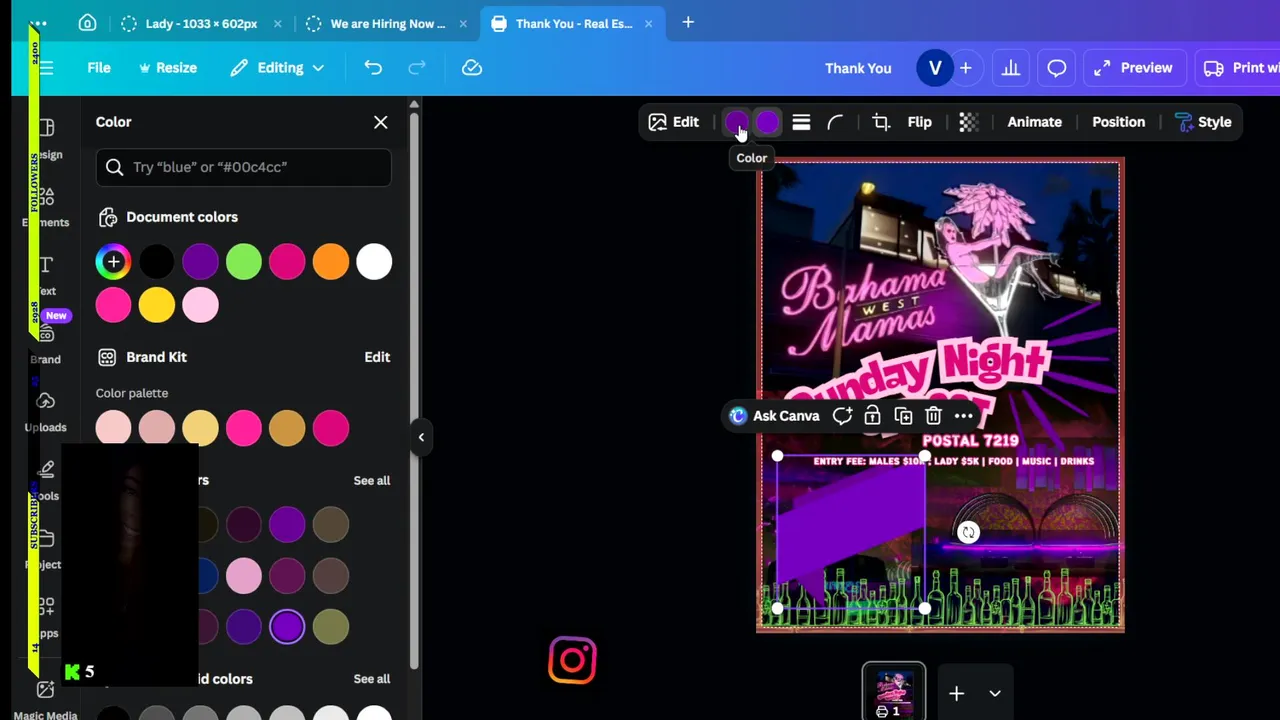Select the highlighted violet photo color
Screen dimensions: 1280x720
[x=287, y=627]
